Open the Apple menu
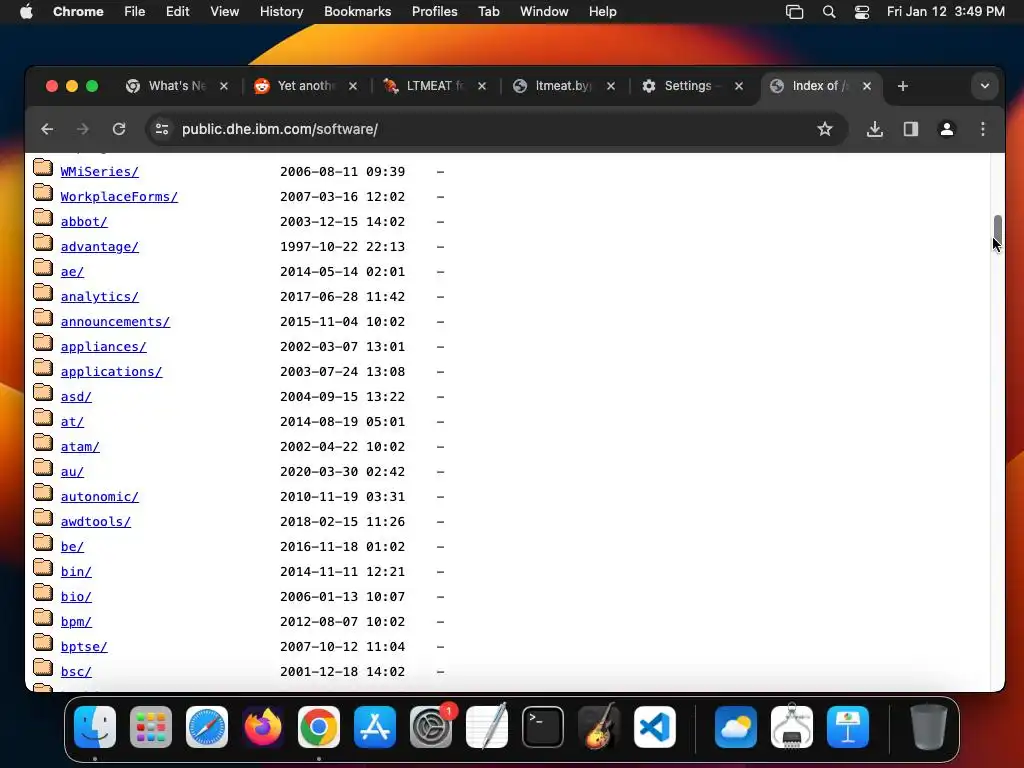Screen dimensions: 1024x768 [x=26, y=12]
